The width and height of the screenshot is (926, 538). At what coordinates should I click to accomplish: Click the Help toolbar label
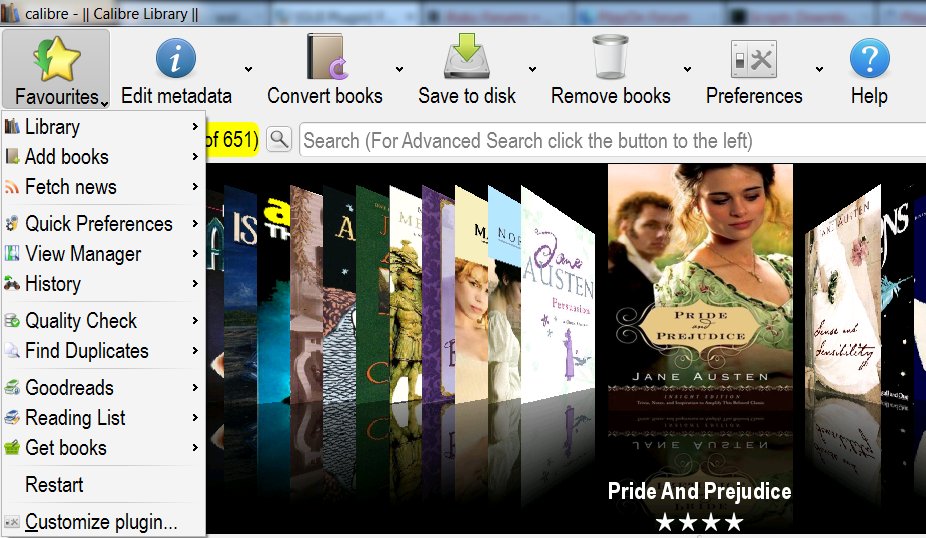point(869,96)
